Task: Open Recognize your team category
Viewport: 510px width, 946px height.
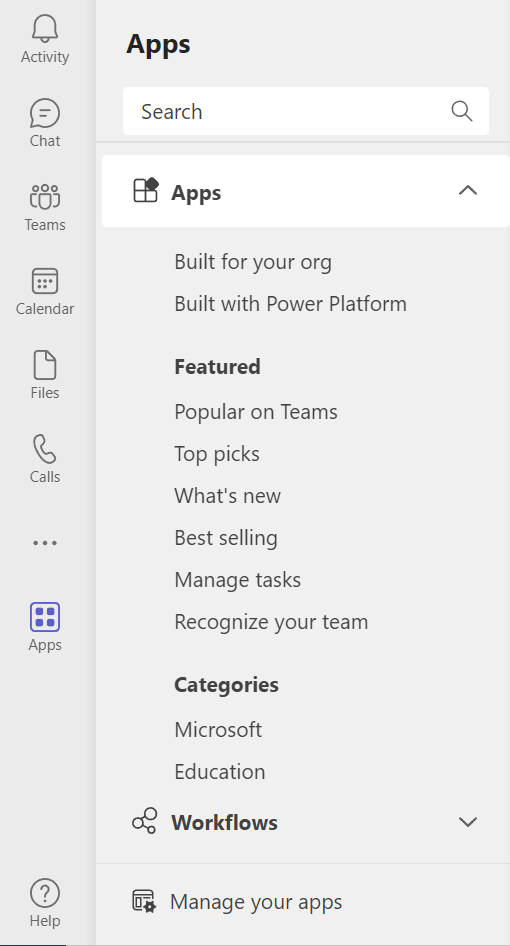Action: coord(271,621)
